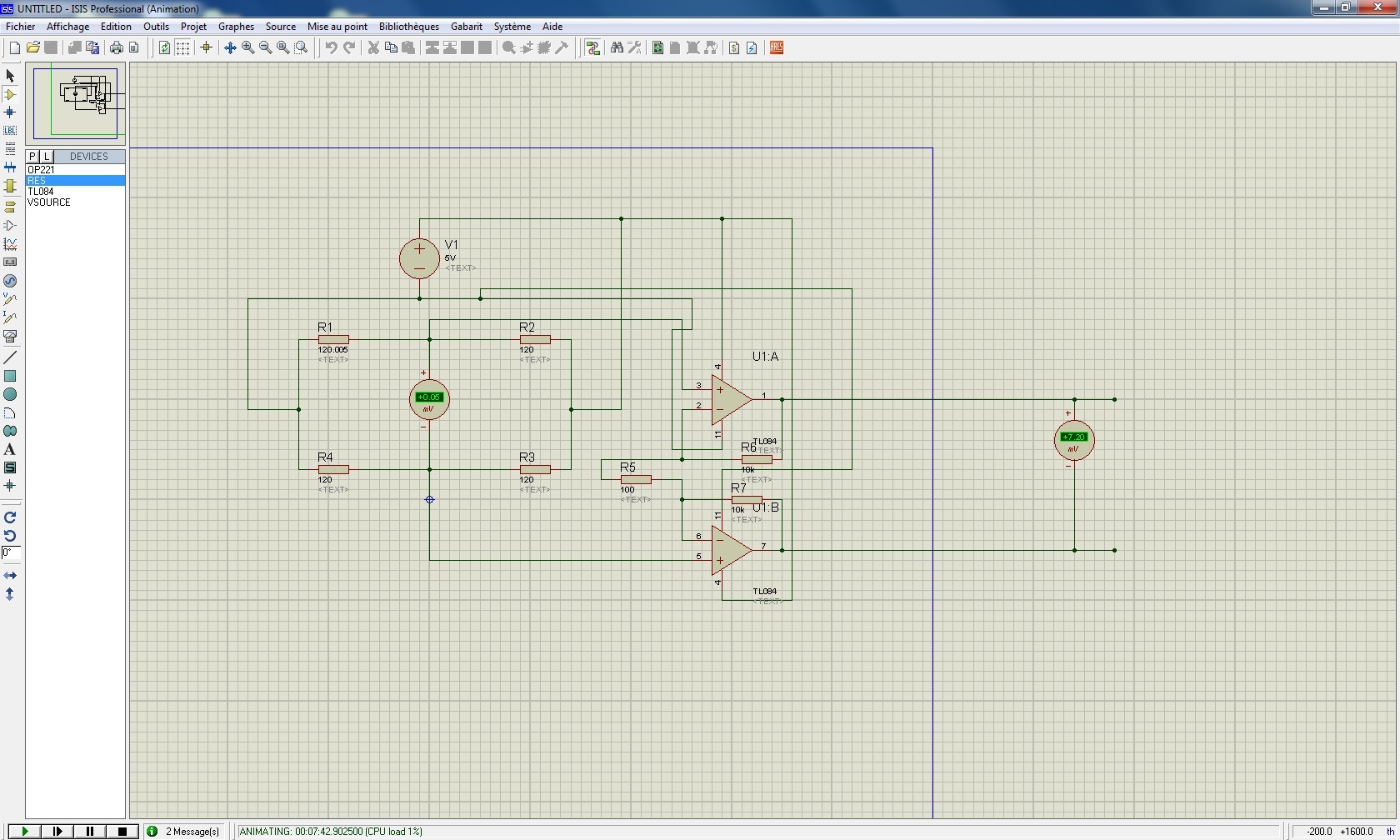1400x840 pixels.
Task: Select the Component mode tool
Action: point(10,94)
